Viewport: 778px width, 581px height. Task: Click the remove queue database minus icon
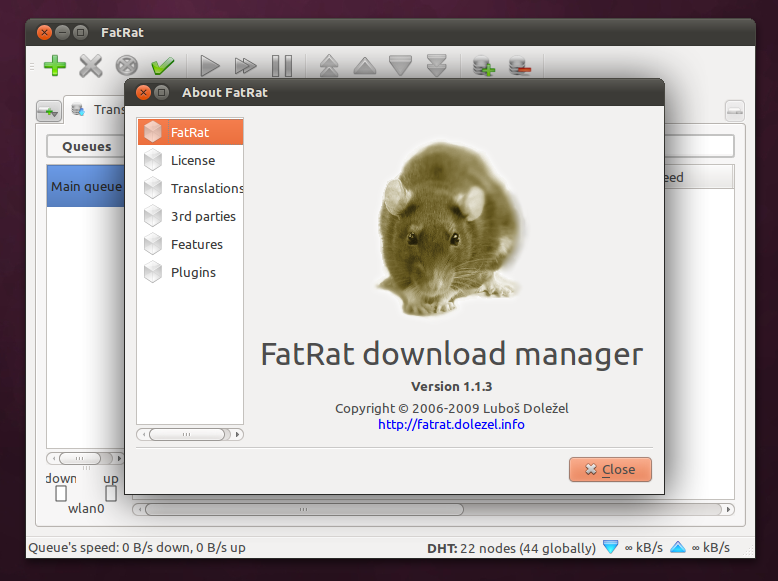520,65
